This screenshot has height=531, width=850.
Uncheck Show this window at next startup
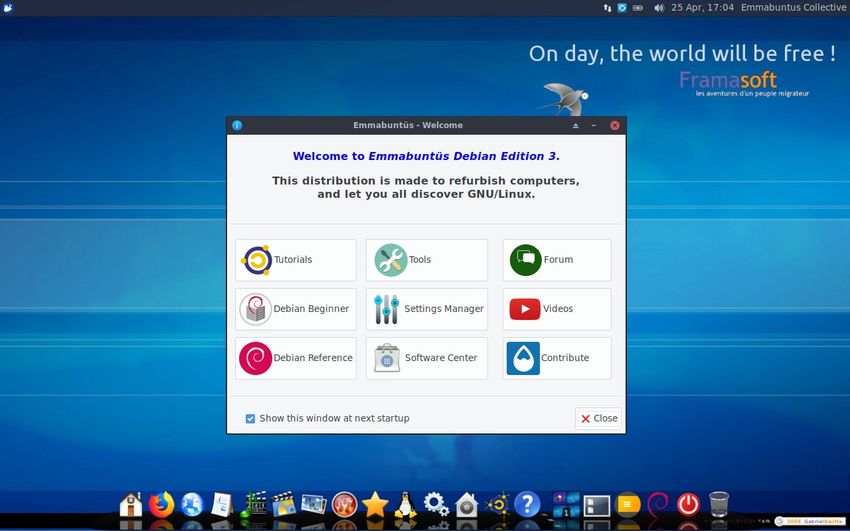[x=250, y=418]
